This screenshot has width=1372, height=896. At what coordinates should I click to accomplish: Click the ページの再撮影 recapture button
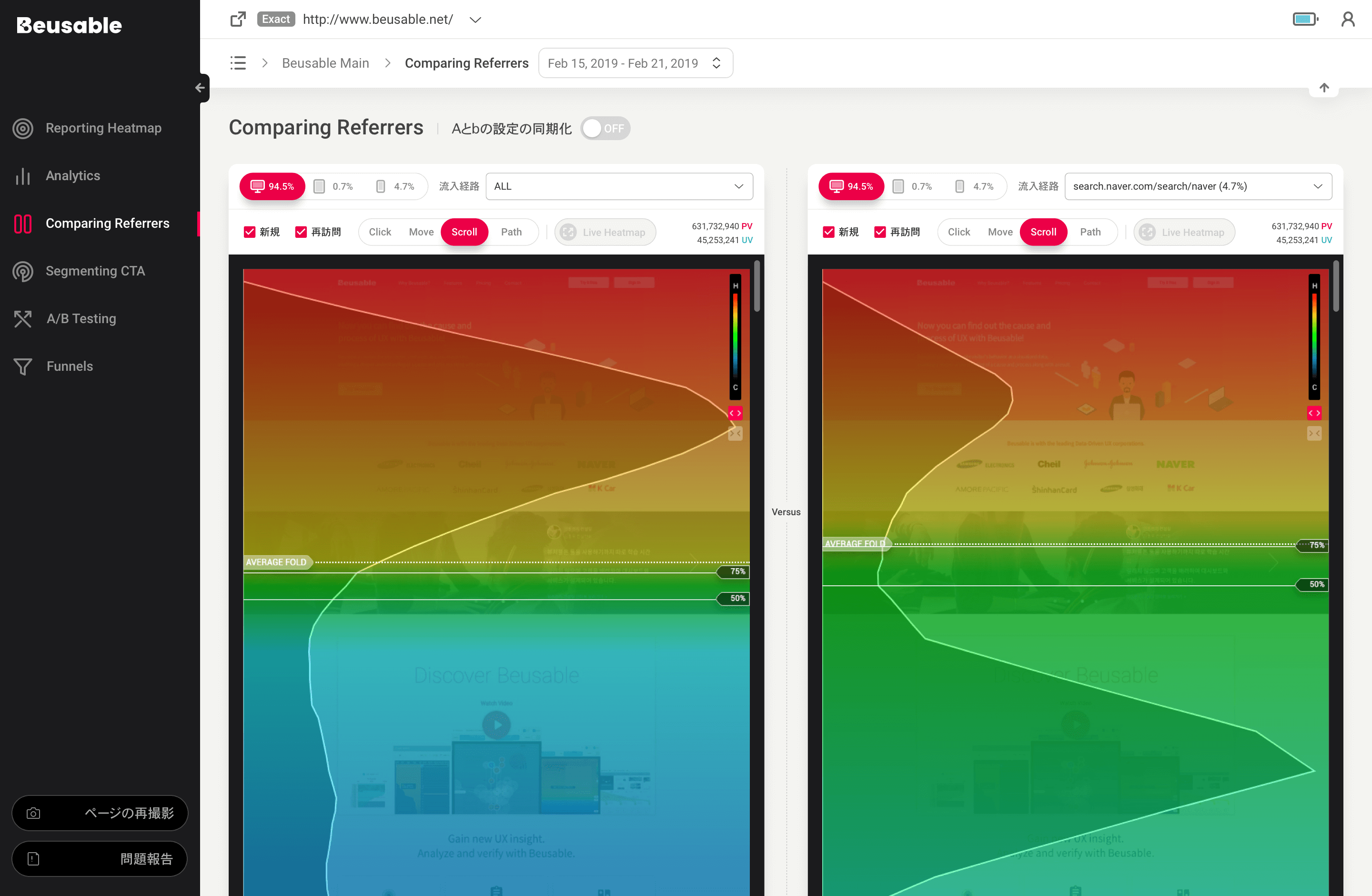(100, 813)
